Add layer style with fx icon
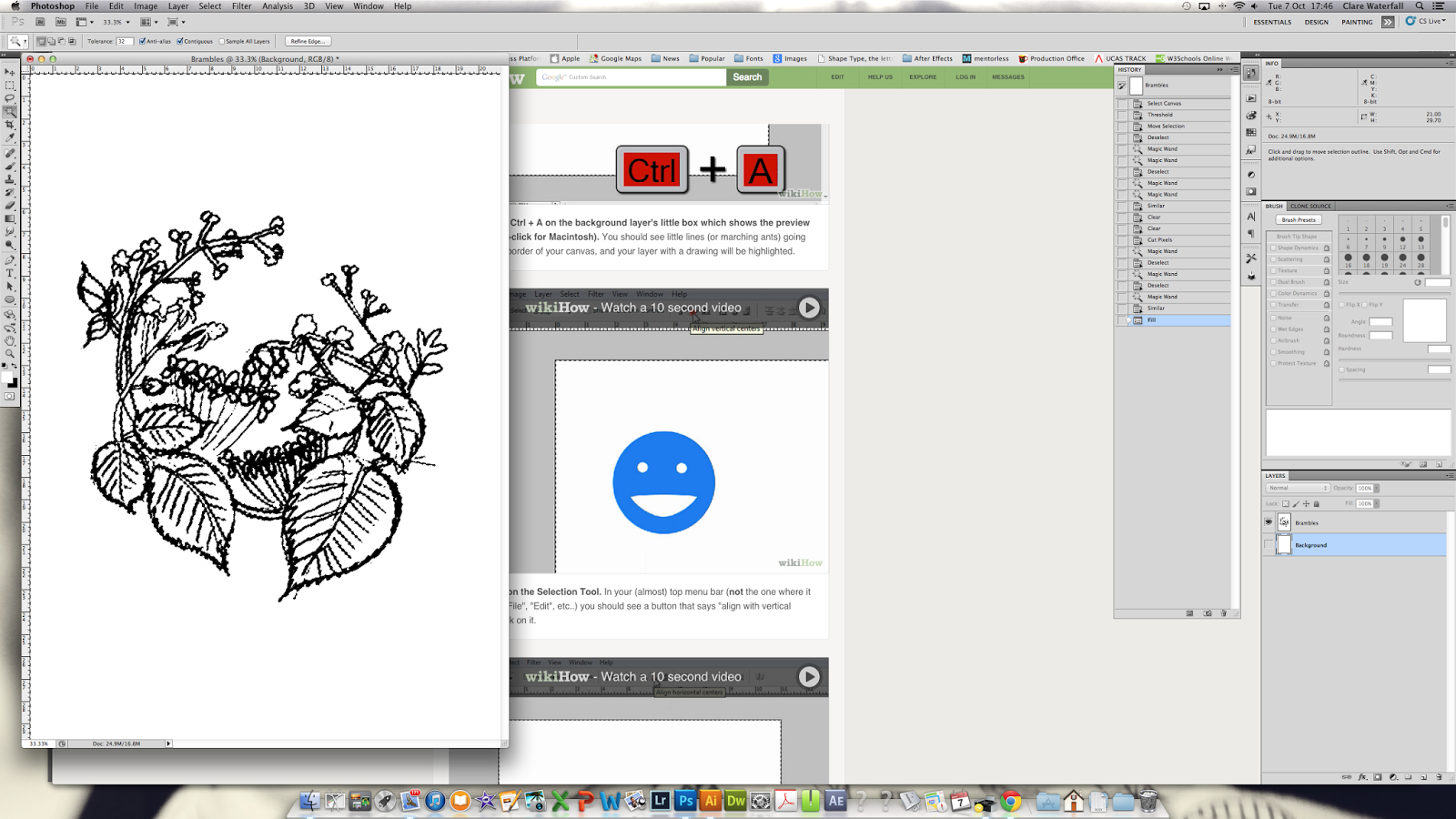 coord(1362,777)
